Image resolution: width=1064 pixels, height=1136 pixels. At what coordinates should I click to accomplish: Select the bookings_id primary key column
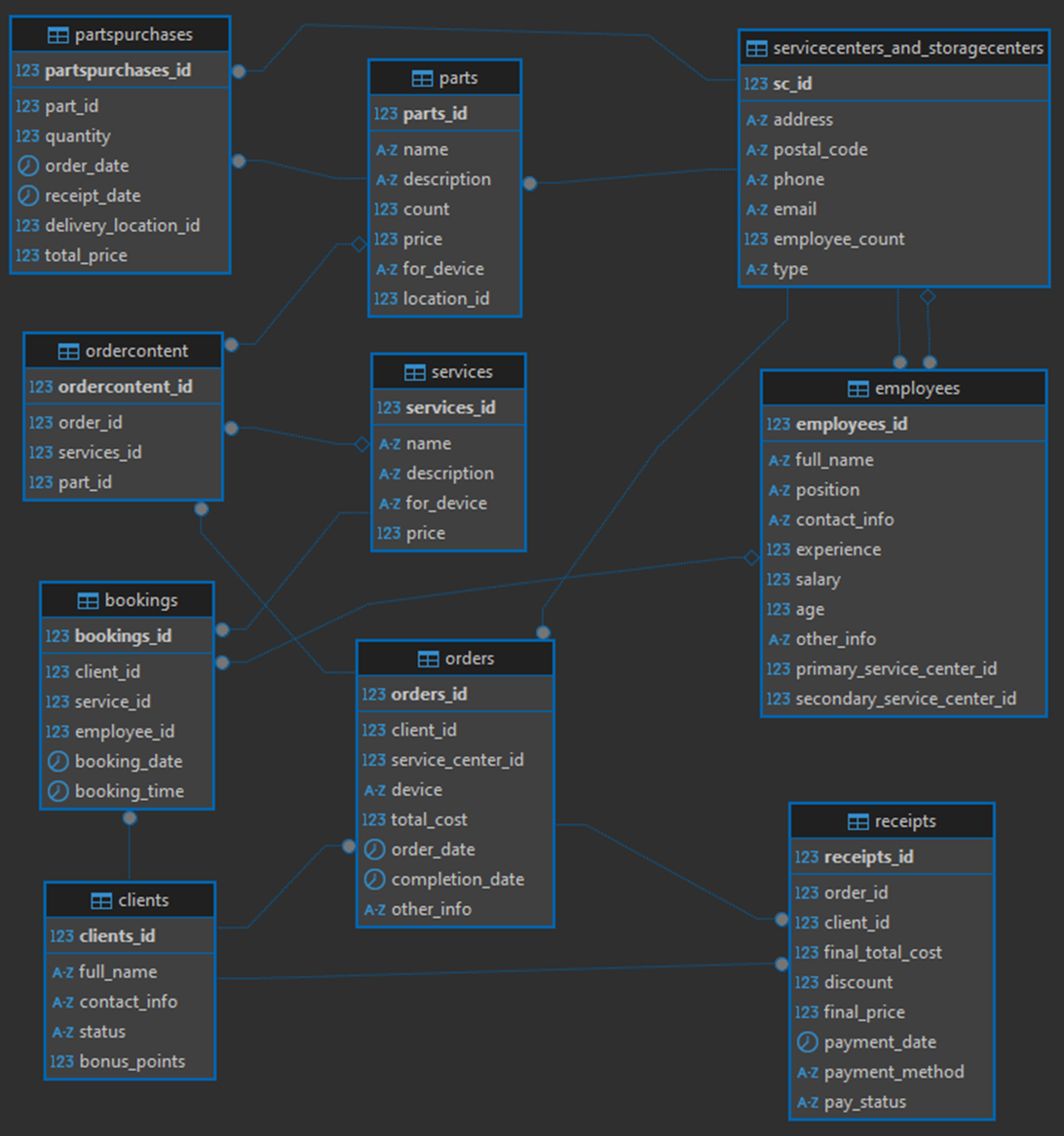pyautogui.click(x=127, y=637)
